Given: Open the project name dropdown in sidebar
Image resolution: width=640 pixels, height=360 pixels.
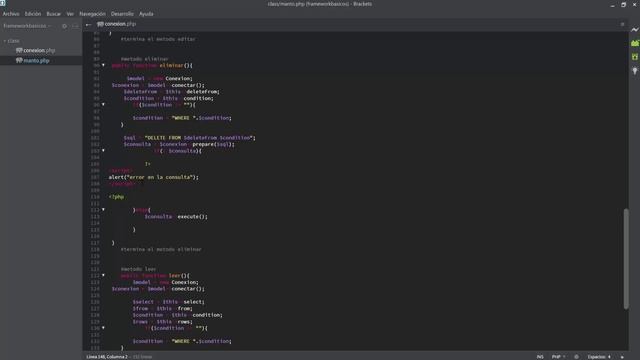Looking at the screenshot, I should [x=27, y=26].
